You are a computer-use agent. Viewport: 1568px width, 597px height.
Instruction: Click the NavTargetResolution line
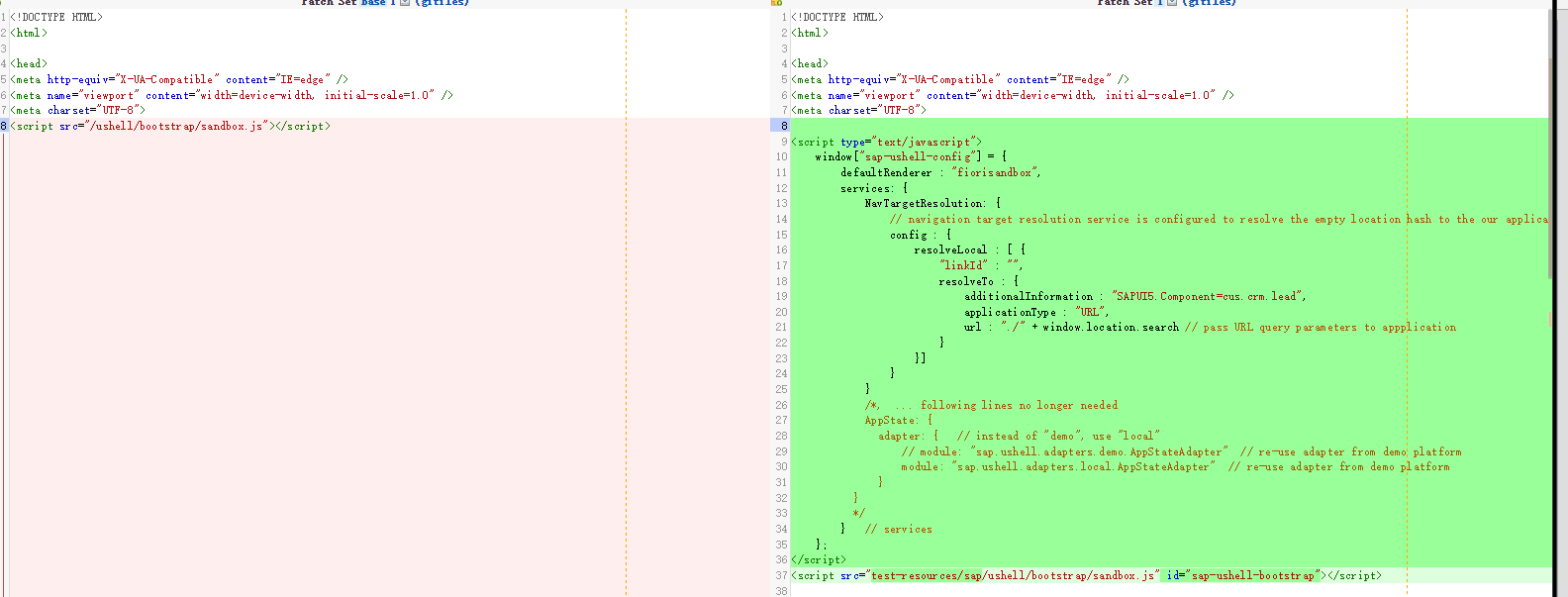(x=932, y=203)
